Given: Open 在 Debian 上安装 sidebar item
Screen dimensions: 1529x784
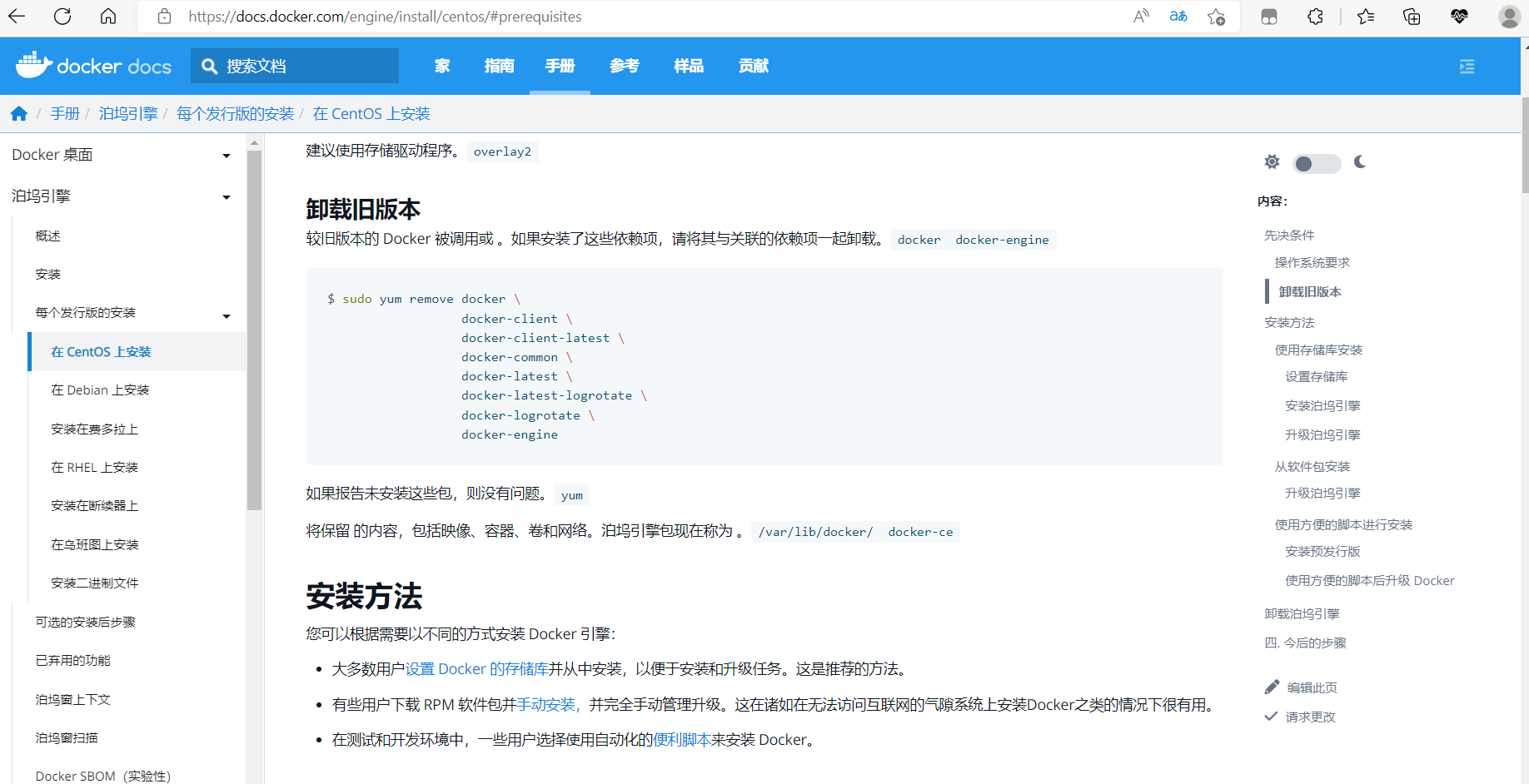Looking at the screenshot, I should point(100,390).
